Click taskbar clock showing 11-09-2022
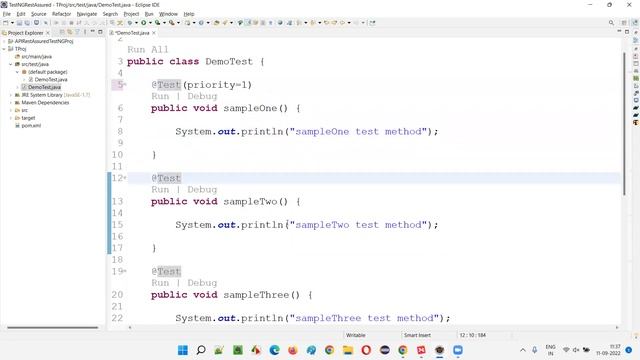 [608, 350]
